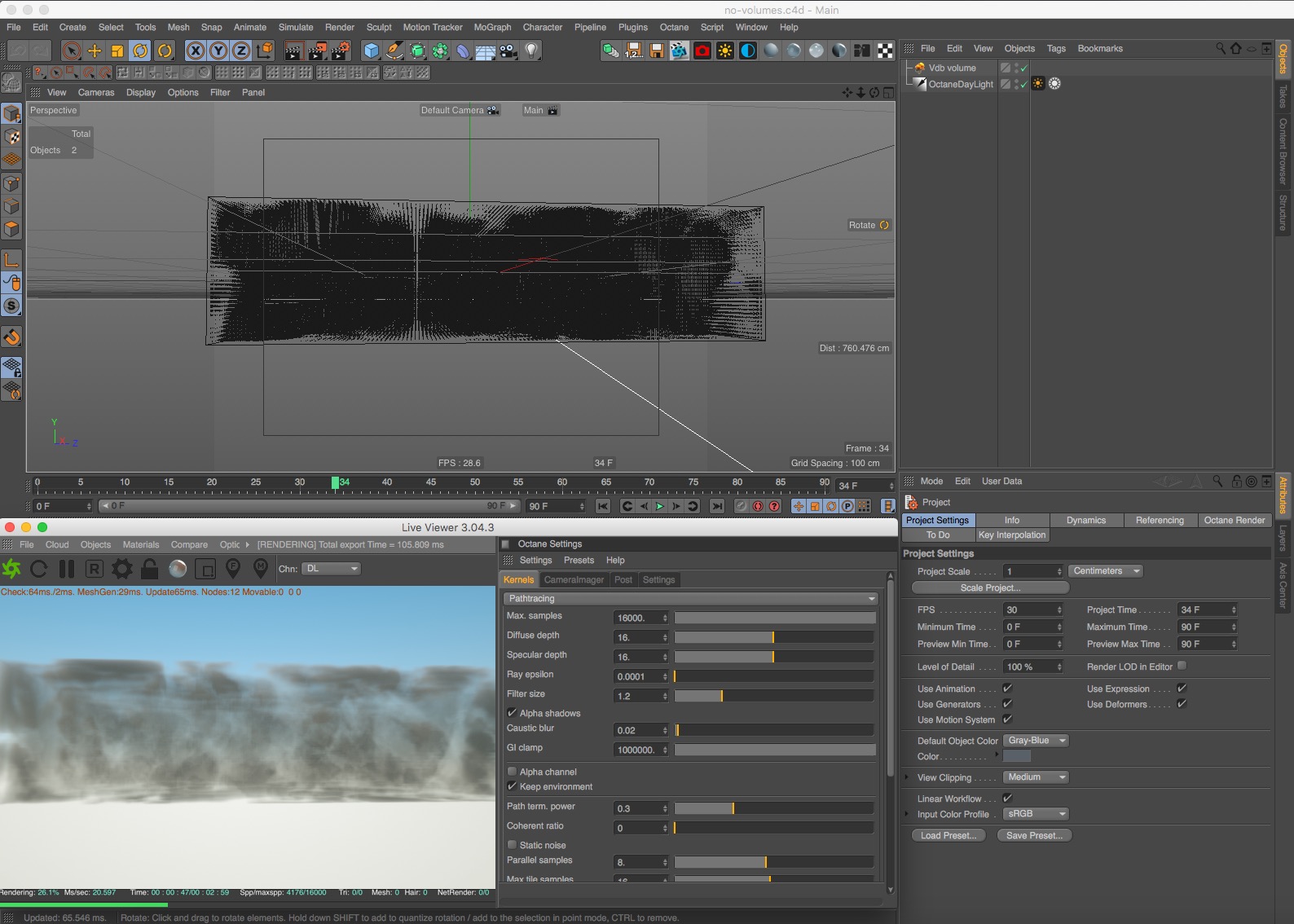1294x924 pixels.
Task: Open the Chn: DL channel dropdown
Action: click(331, 569)
